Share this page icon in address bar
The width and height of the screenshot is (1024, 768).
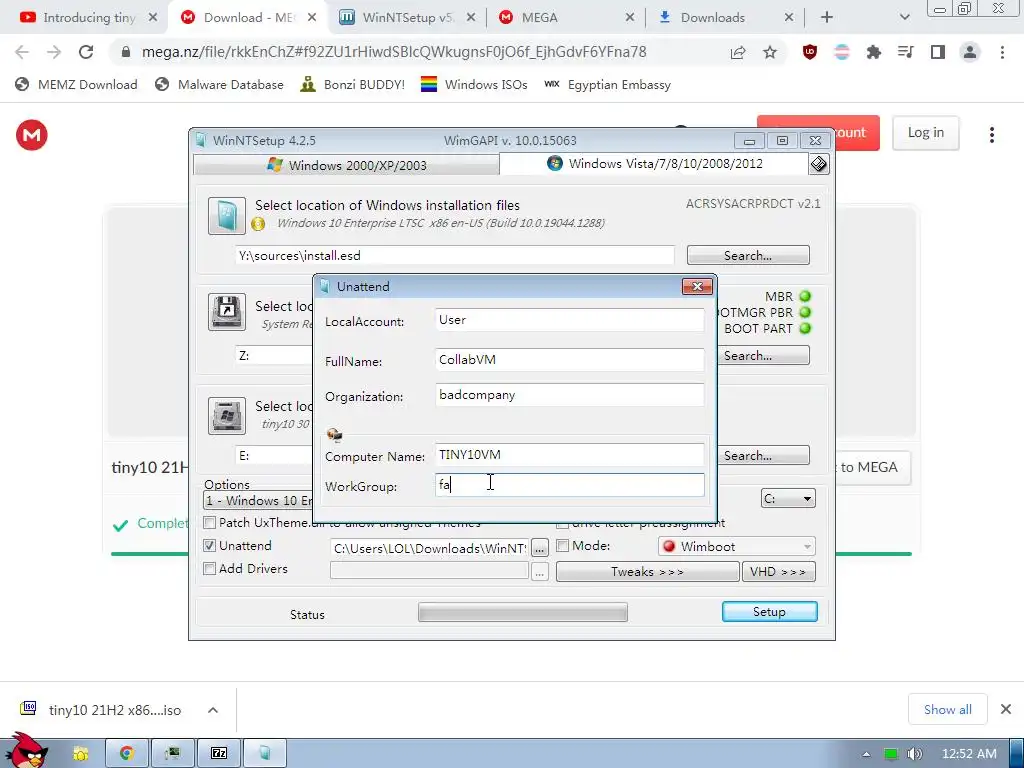(738, 52)
